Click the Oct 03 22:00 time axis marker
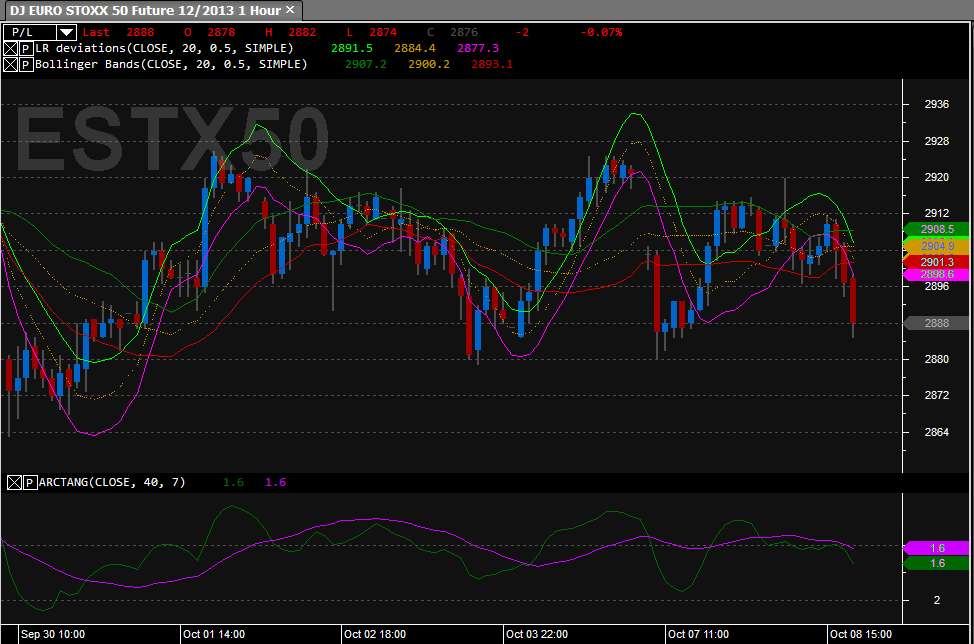The image size is (974, 644). click(x=537, y=634)
